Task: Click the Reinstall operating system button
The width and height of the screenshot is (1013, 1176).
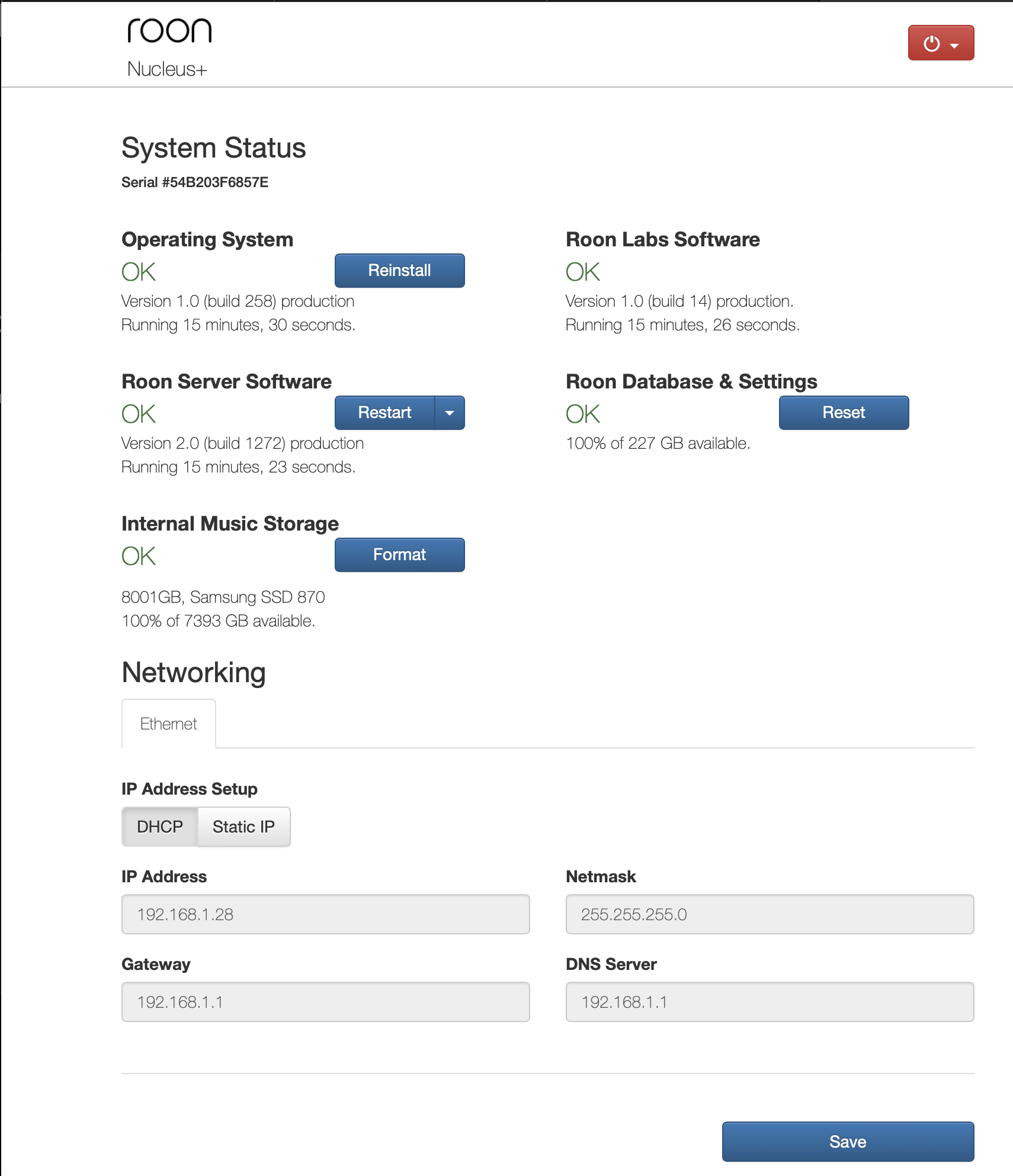Action: click(399, 271)
